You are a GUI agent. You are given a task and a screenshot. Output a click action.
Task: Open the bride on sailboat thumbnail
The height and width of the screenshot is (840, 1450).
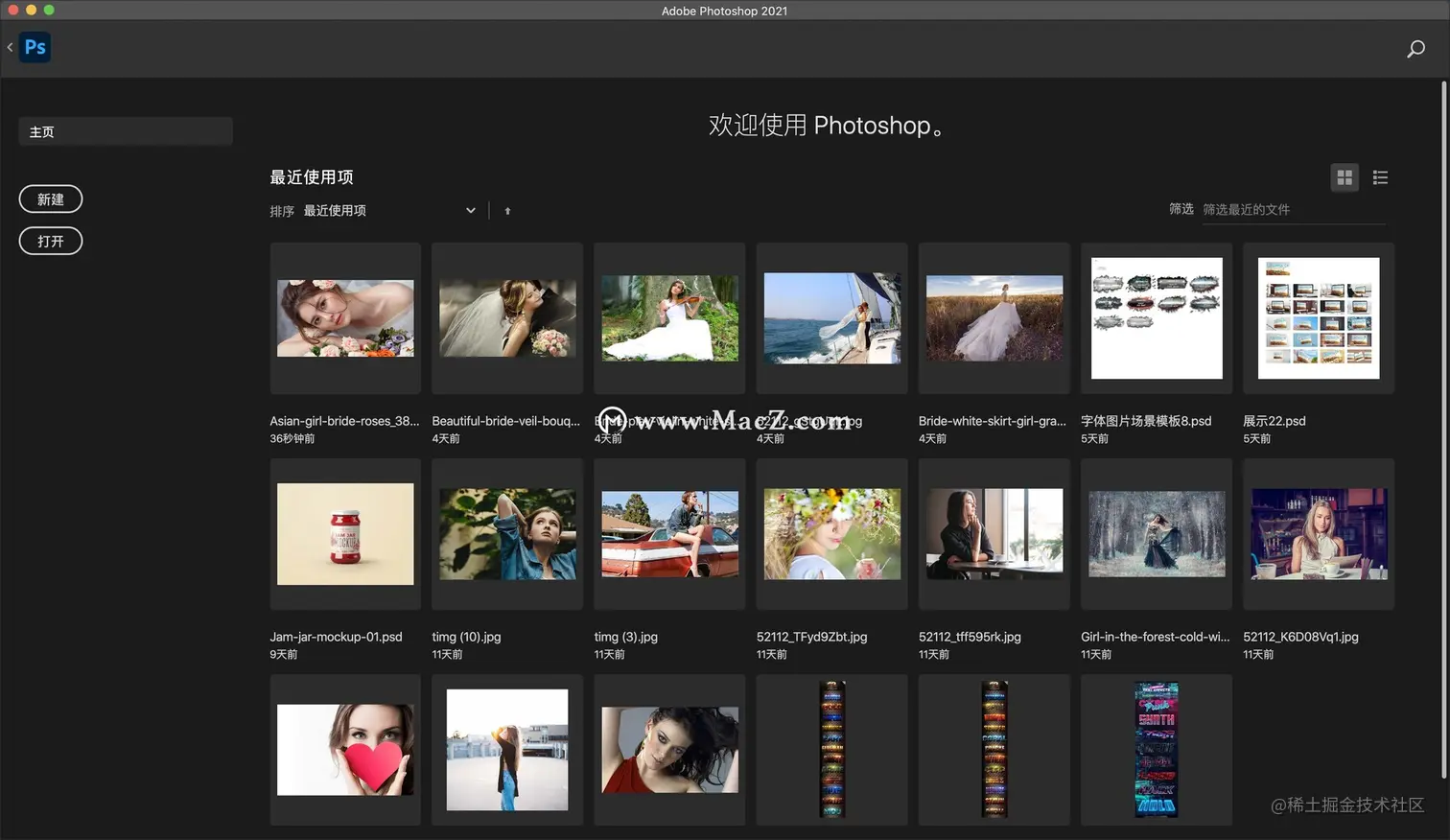831,318
